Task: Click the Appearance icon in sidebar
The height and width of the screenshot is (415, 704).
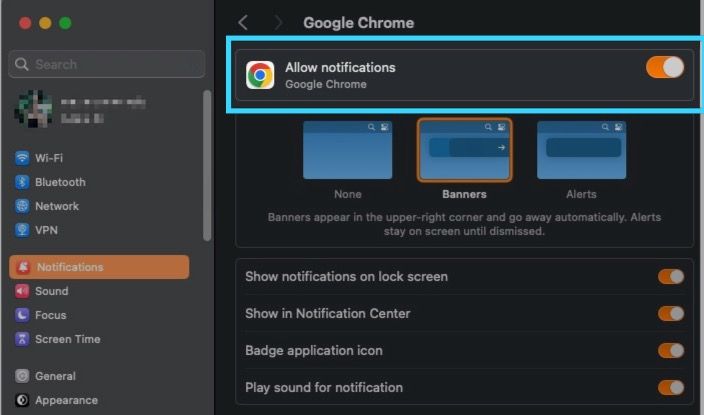Action: click(x=22, y=400)
